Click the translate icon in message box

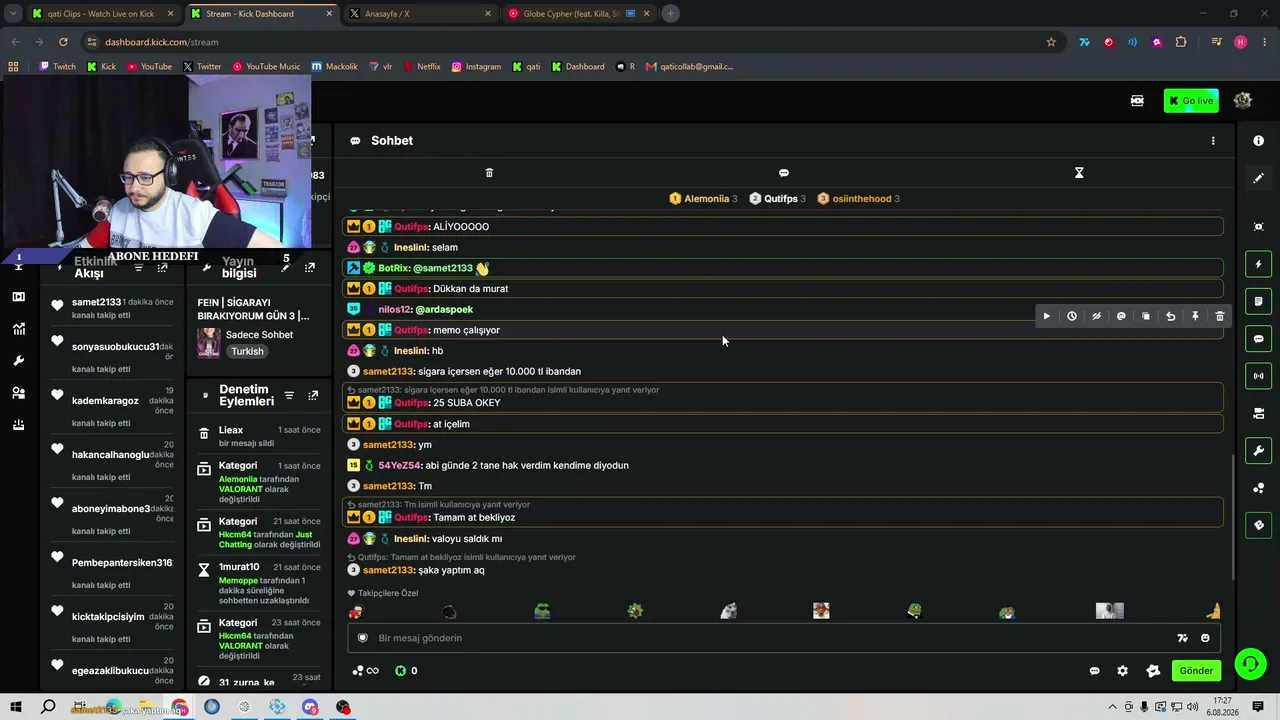coord(1182,638)
